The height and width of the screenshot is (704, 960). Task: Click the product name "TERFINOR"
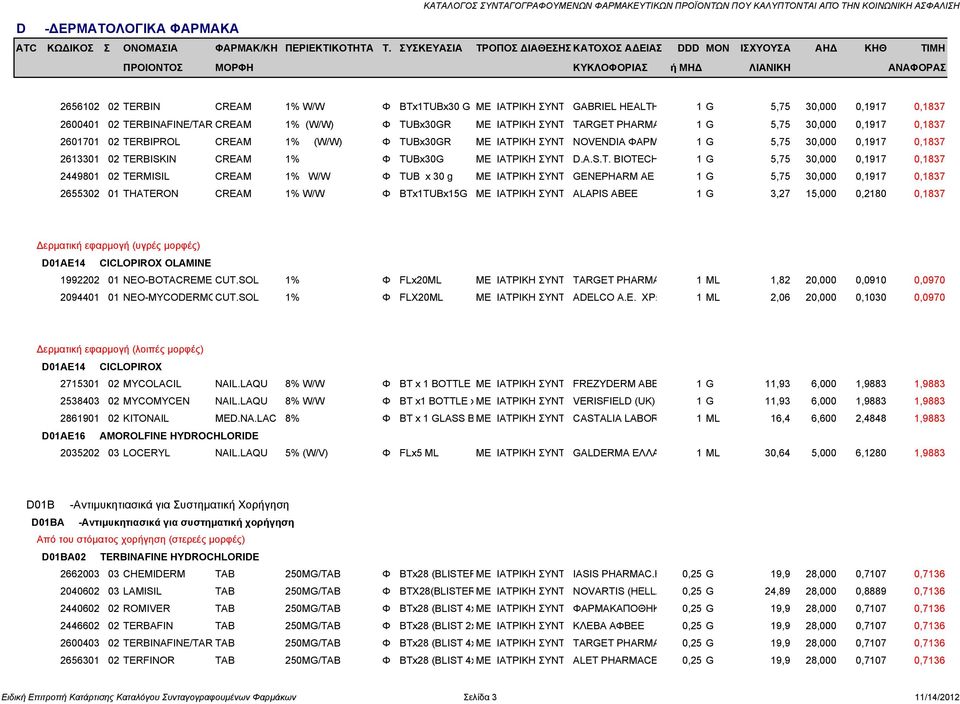click(149, 661)
